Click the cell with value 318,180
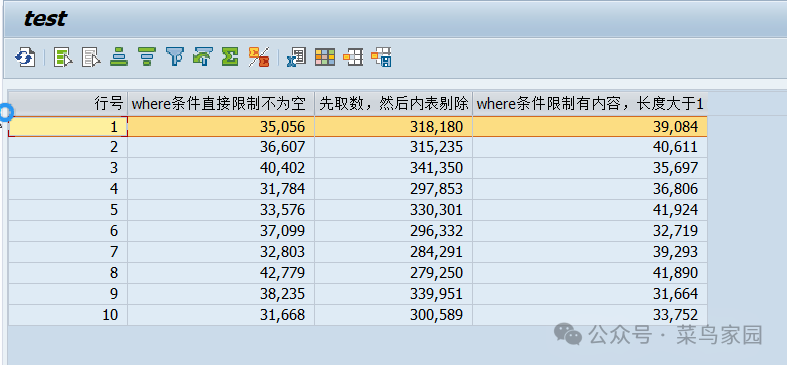787x365 pixels. coord(394,127)
